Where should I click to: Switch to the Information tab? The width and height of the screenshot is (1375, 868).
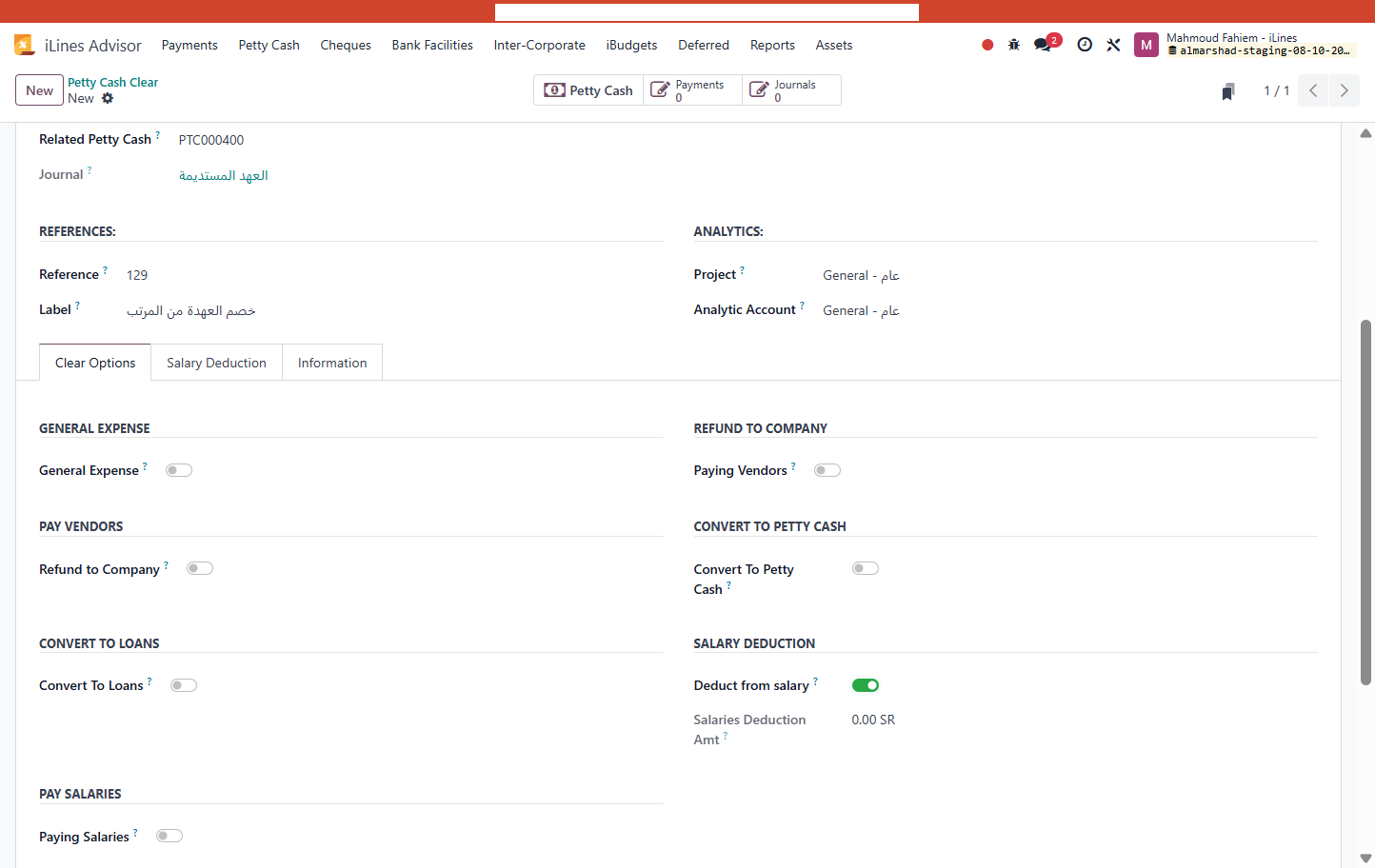click(332, 363)
